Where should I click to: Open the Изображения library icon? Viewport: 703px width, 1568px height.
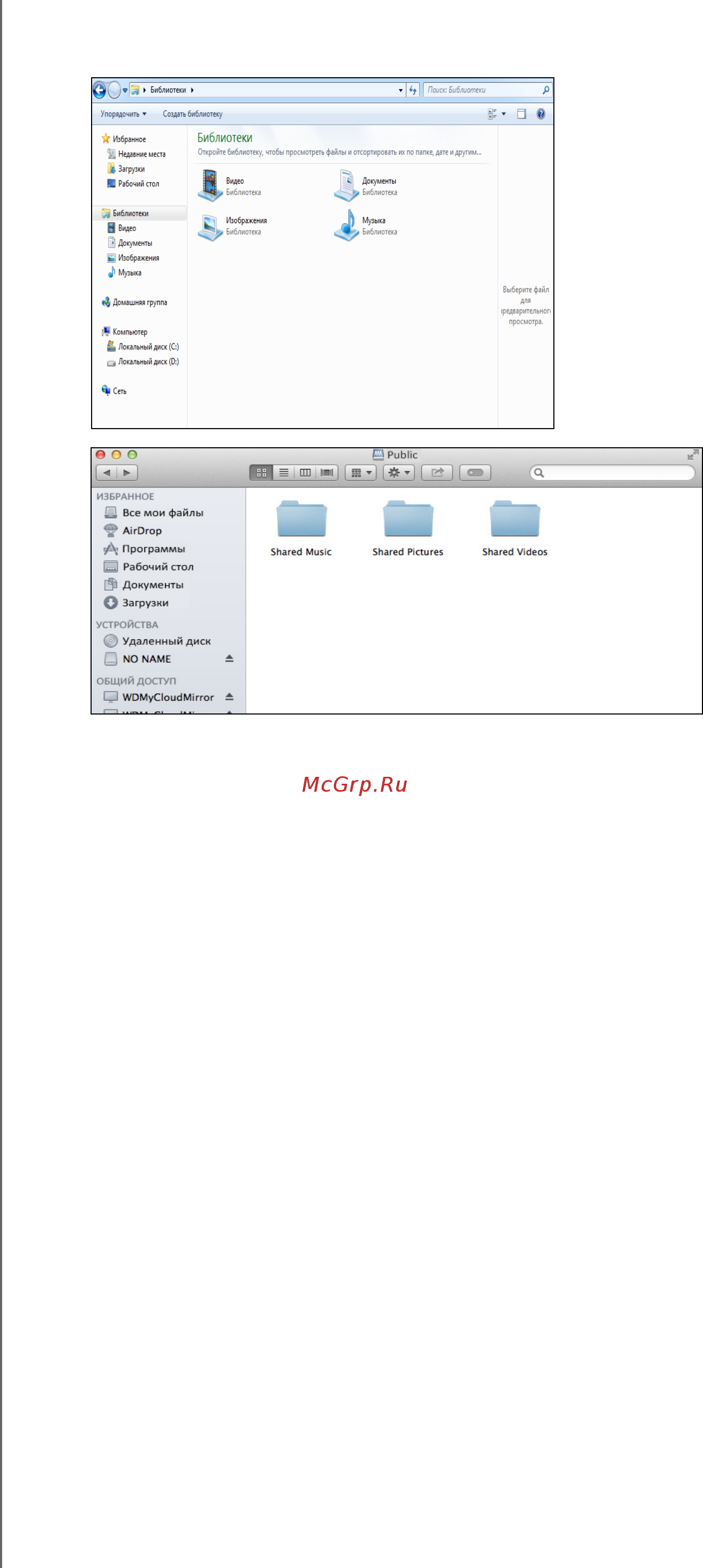[210, 226]
